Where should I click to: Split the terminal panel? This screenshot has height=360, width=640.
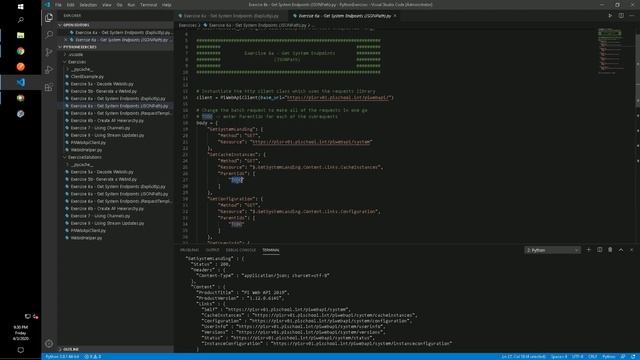tap(599, 250)
